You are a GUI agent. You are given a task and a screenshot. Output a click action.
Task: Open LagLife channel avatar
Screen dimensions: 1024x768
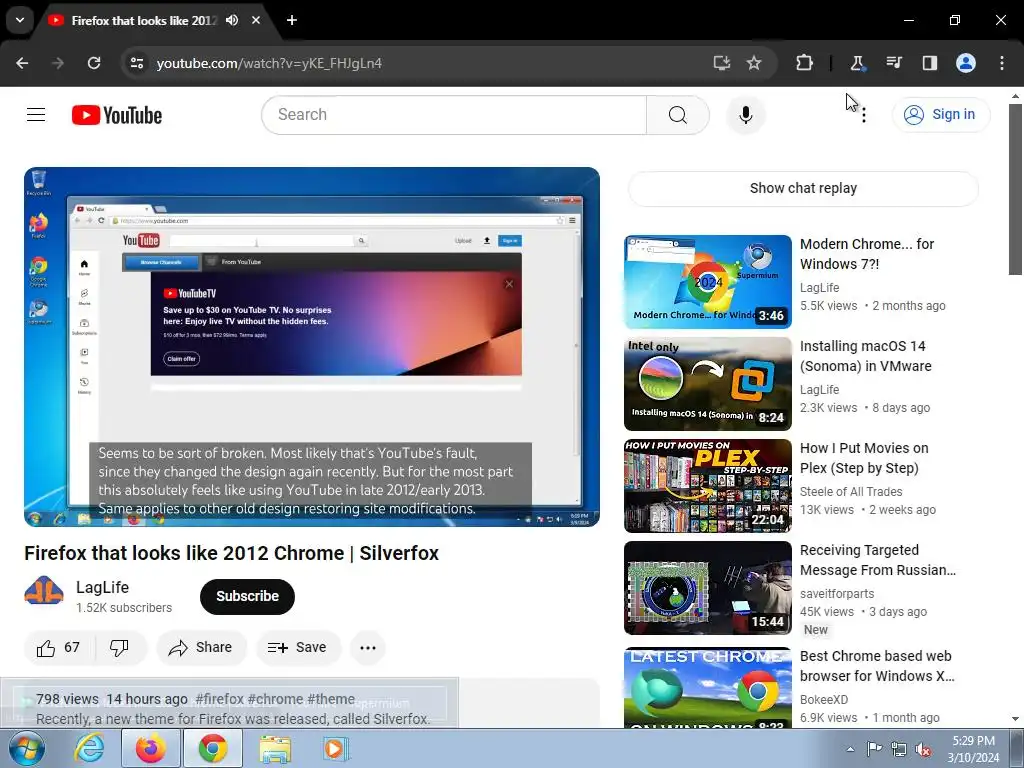44,591
